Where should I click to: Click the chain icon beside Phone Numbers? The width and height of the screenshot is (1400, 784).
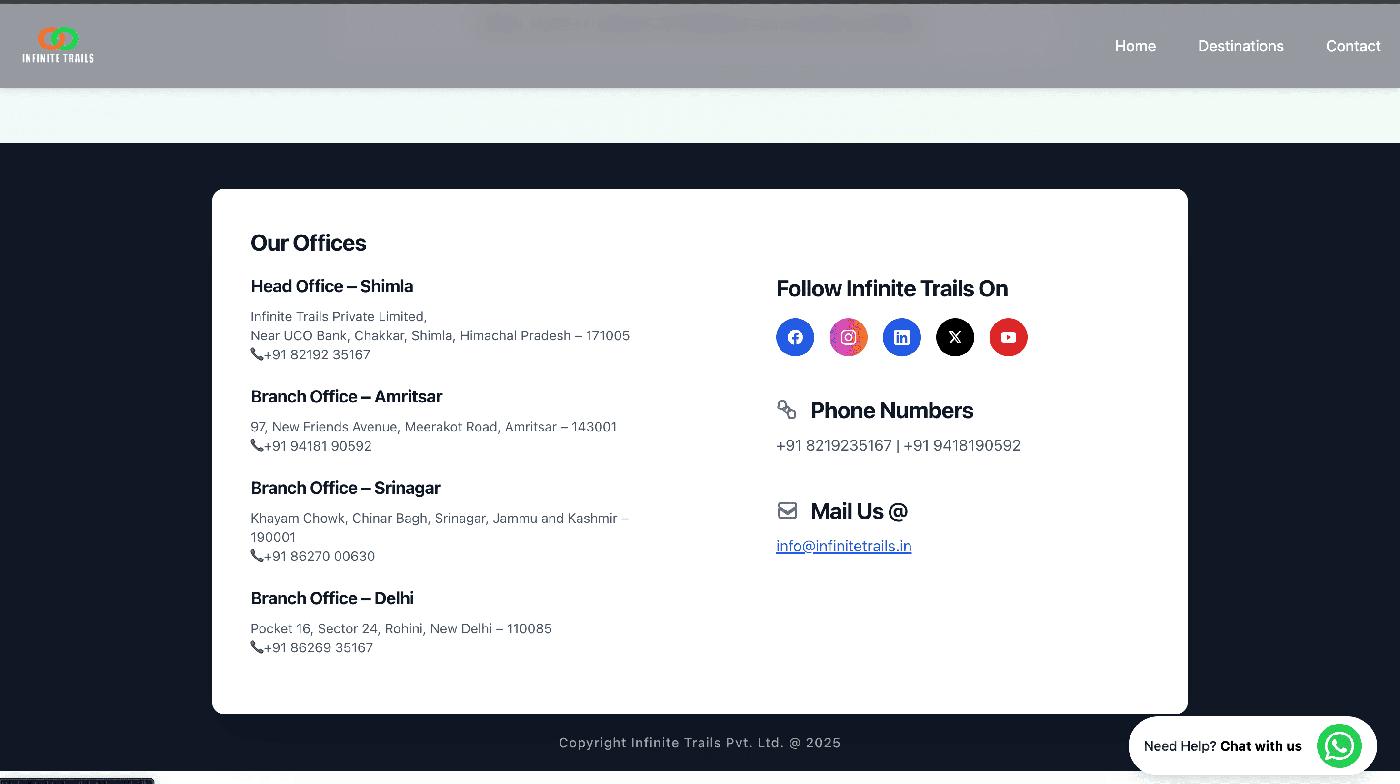click(787, 410)
